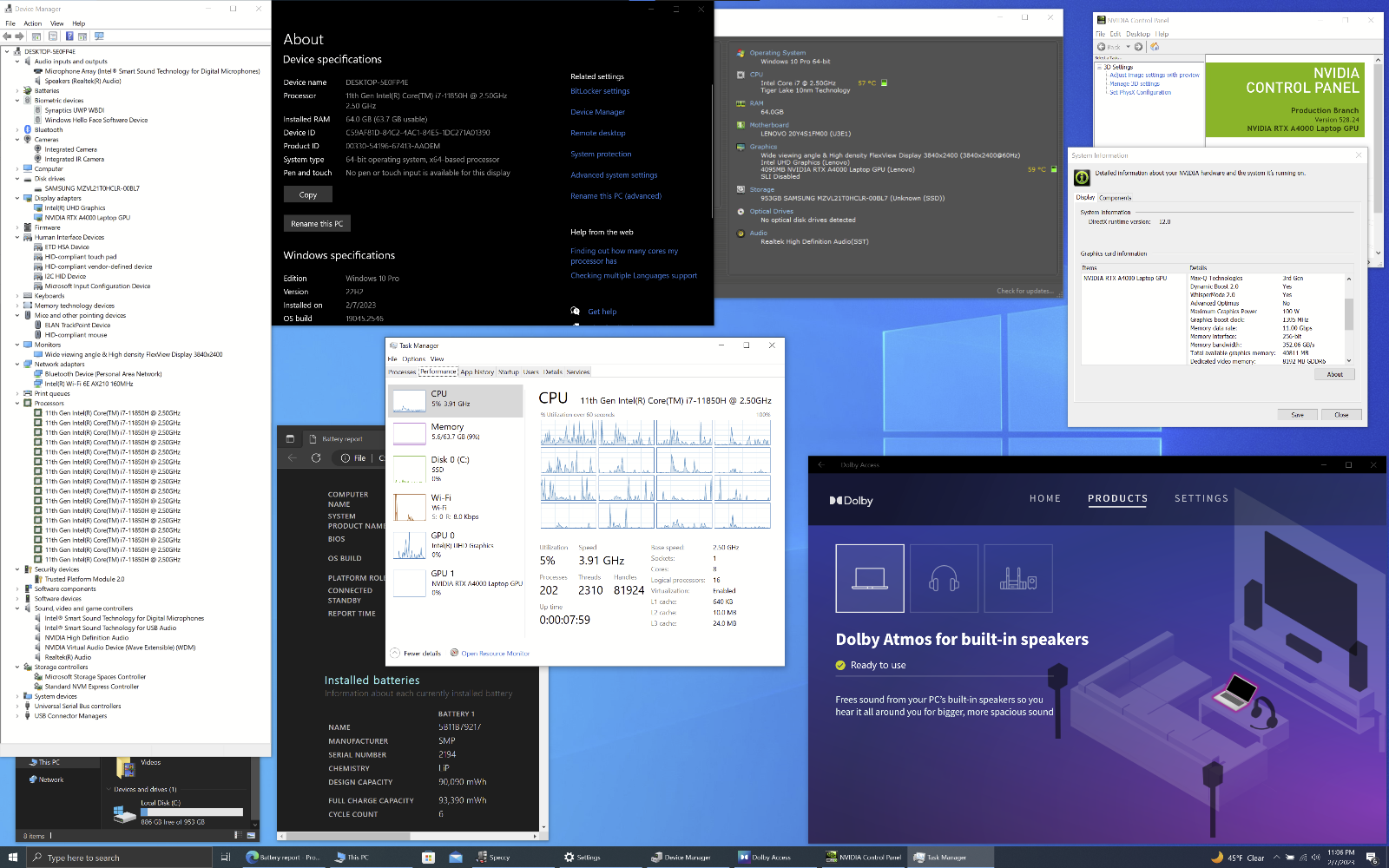This screenshot has height=868, width=1389.
Task: Open the Action menu in Device Manager
Action: tap(32, 23)
